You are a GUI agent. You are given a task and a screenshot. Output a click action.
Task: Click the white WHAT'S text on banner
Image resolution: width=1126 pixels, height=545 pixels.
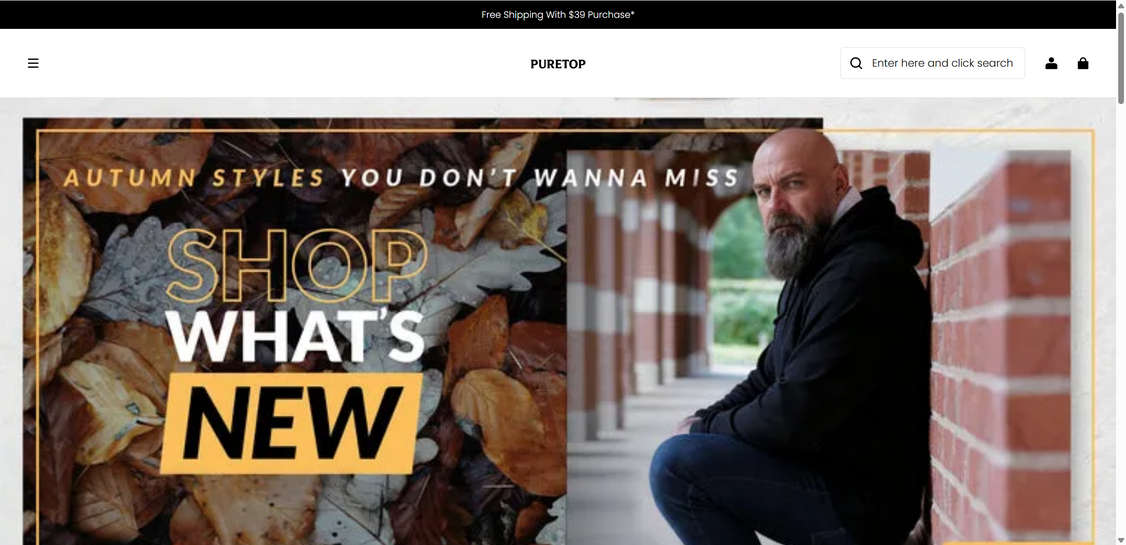(x=294, y=336)
